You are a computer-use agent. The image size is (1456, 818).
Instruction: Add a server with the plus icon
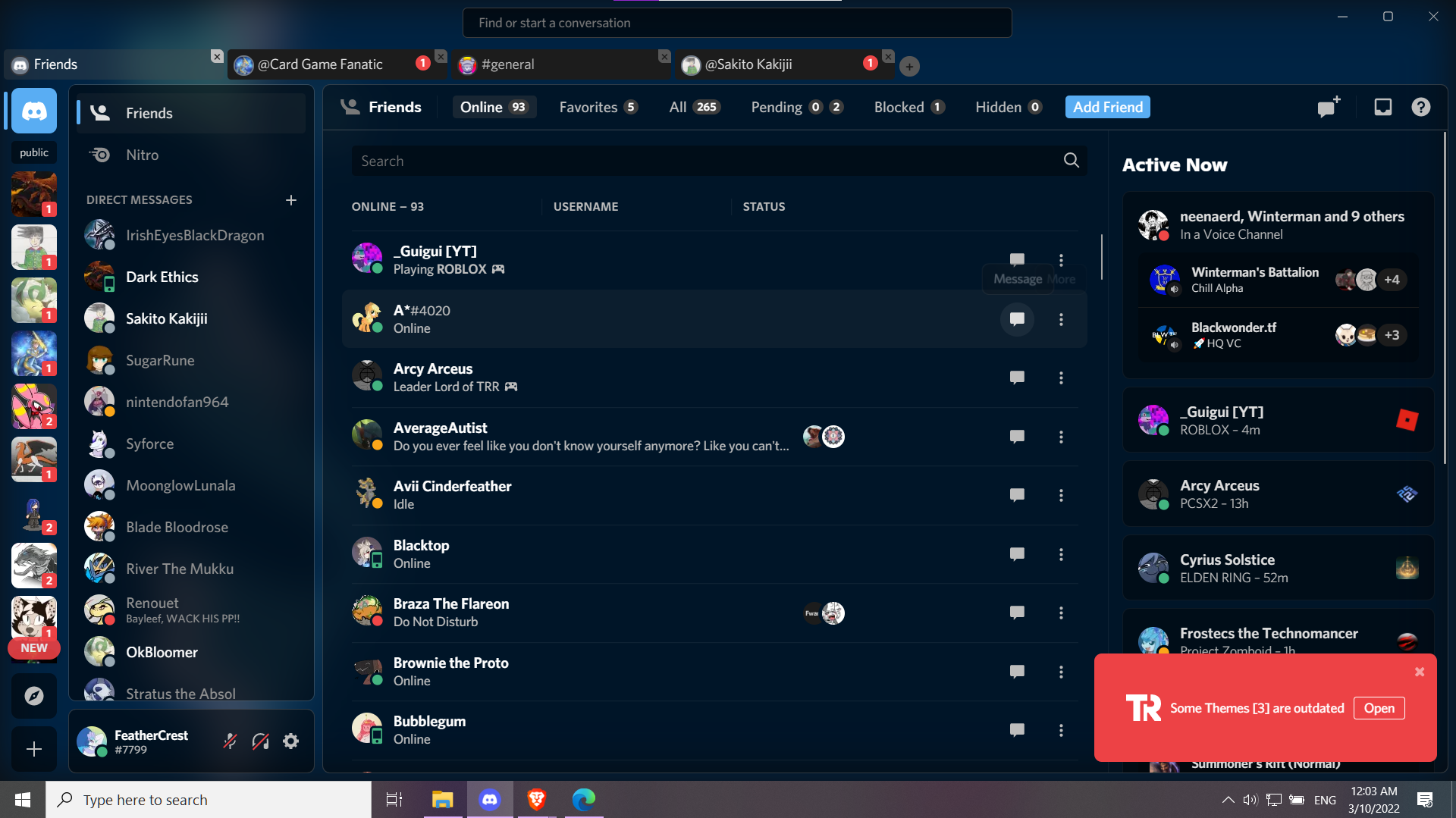click(33, 749)
